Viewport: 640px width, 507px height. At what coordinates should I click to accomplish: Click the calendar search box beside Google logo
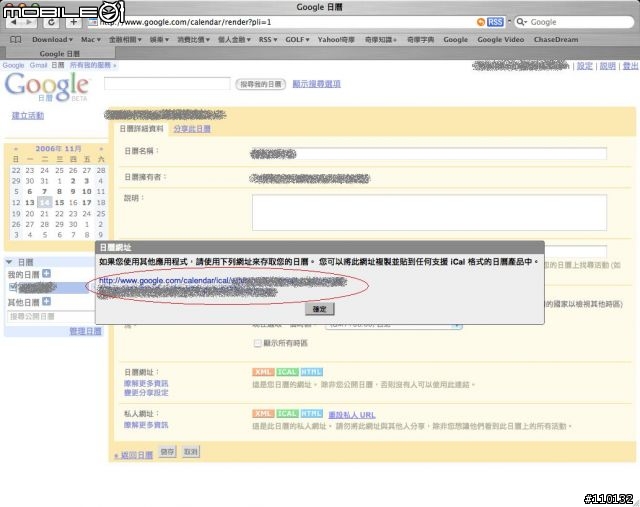coord(167,83)
